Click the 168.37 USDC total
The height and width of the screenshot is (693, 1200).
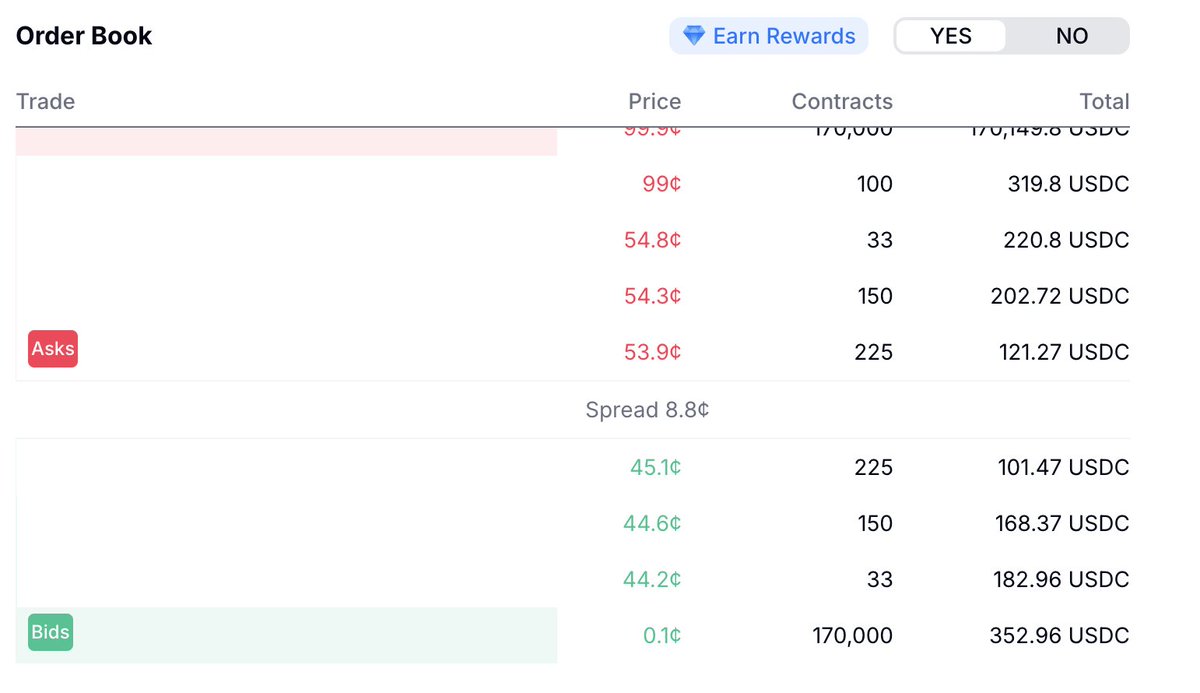pyautogui.click(x=1064, y=523)
